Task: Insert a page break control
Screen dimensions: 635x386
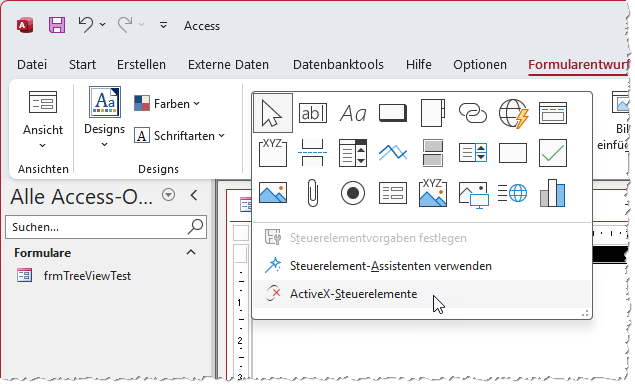Action: 313,153
